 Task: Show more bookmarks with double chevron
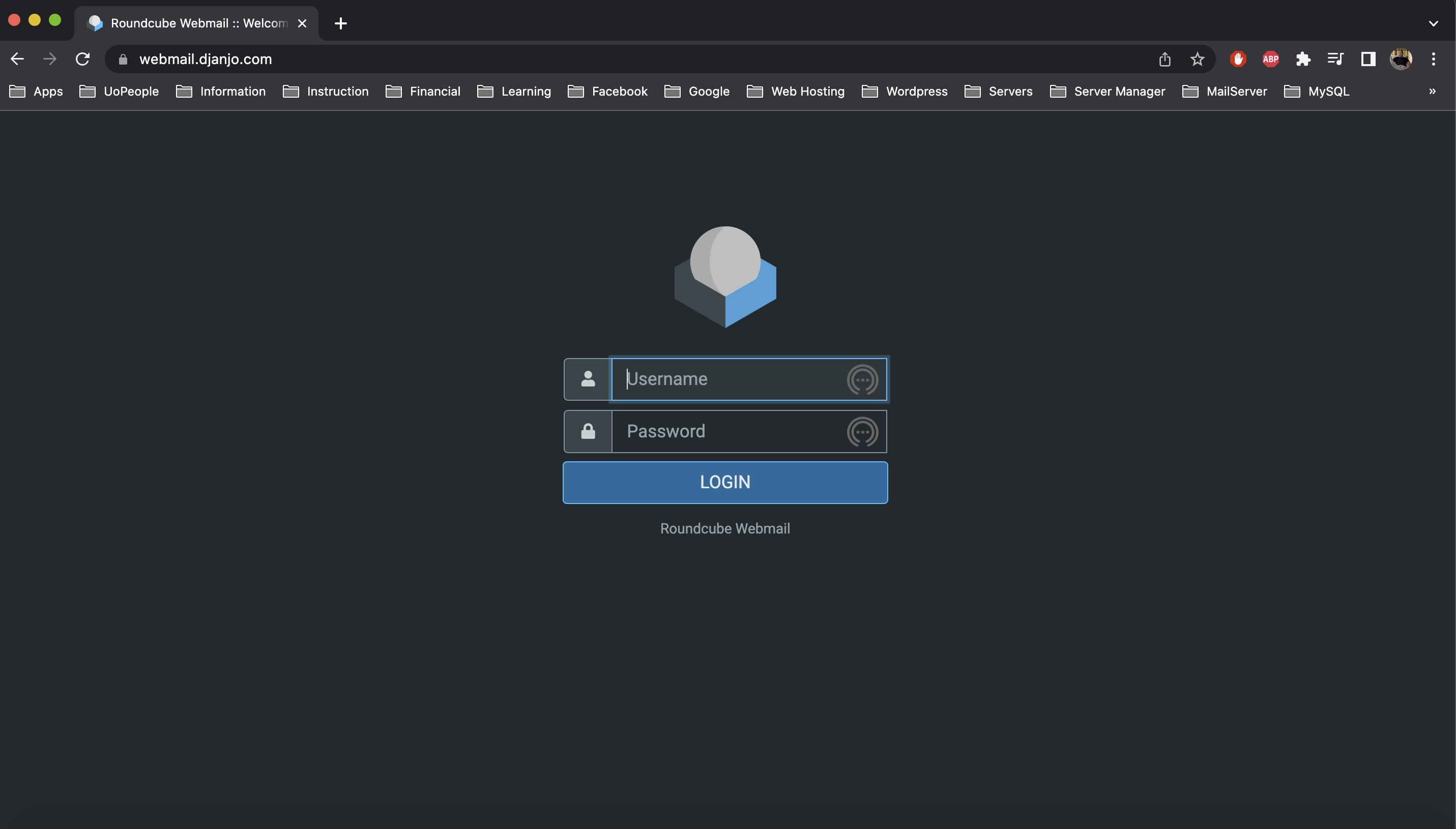1432,91
